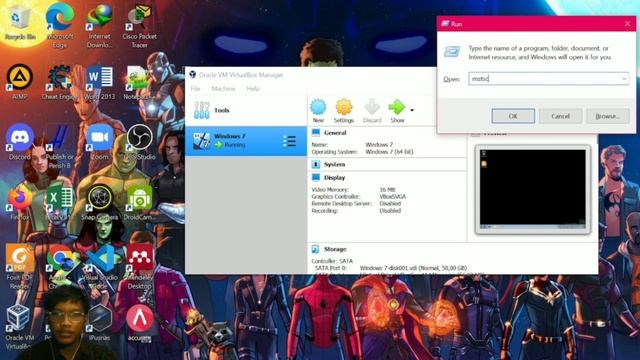The width and height of the screenshot is (640, 360).
Task: Click the Discard toolbar button in VirtualBox
Action: [372, 111]
